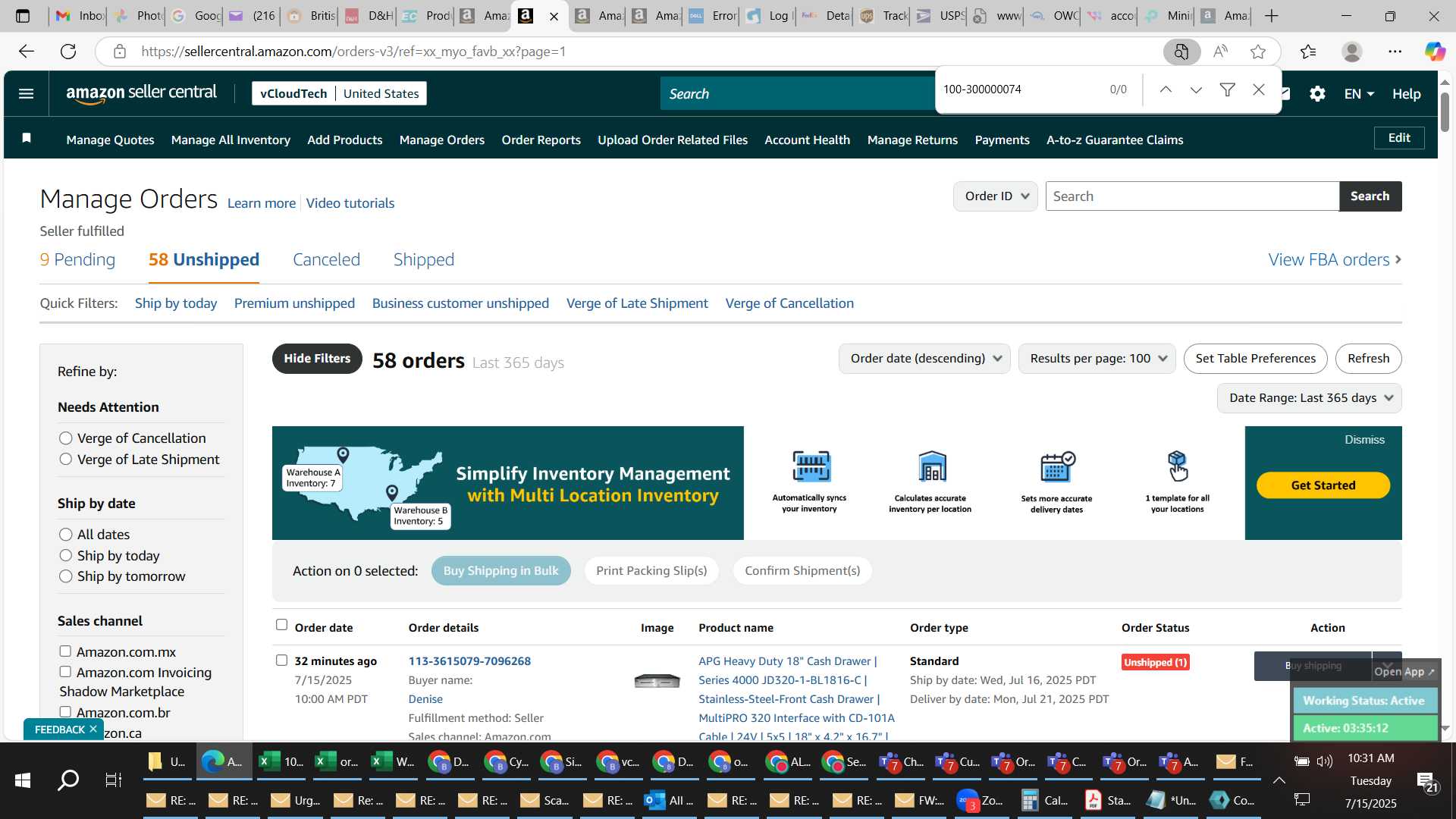
Task: Open the Calculator from taskbar
Action: pyautogui.click(x=1044, y=800)
